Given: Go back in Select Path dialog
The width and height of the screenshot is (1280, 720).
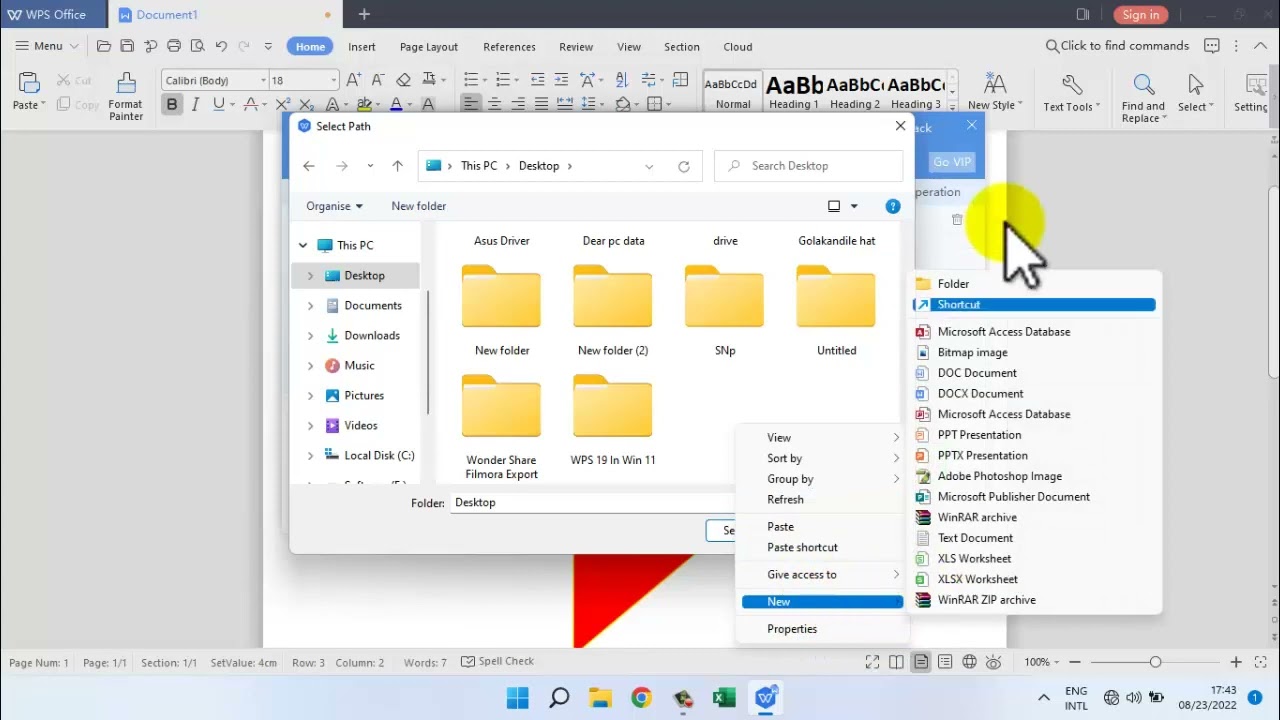Looking at the screenshot, I should 309,166.
